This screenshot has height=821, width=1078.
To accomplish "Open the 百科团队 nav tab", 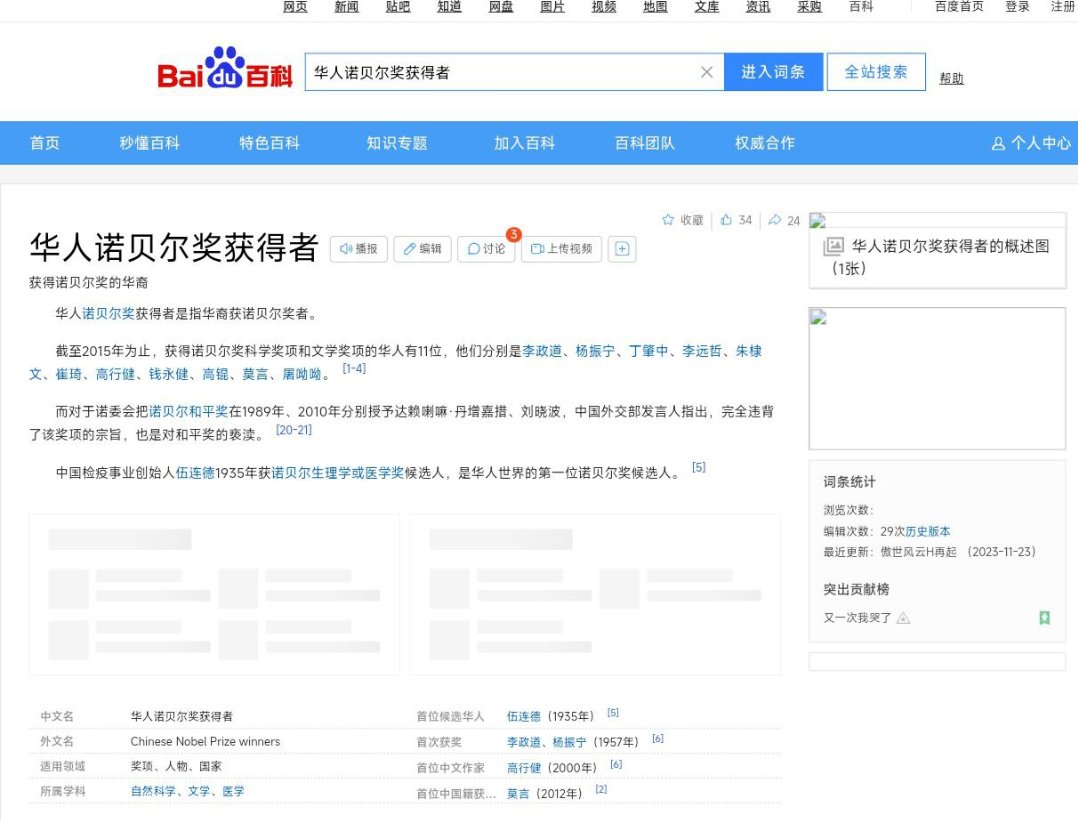I will [x=644, y=143].
